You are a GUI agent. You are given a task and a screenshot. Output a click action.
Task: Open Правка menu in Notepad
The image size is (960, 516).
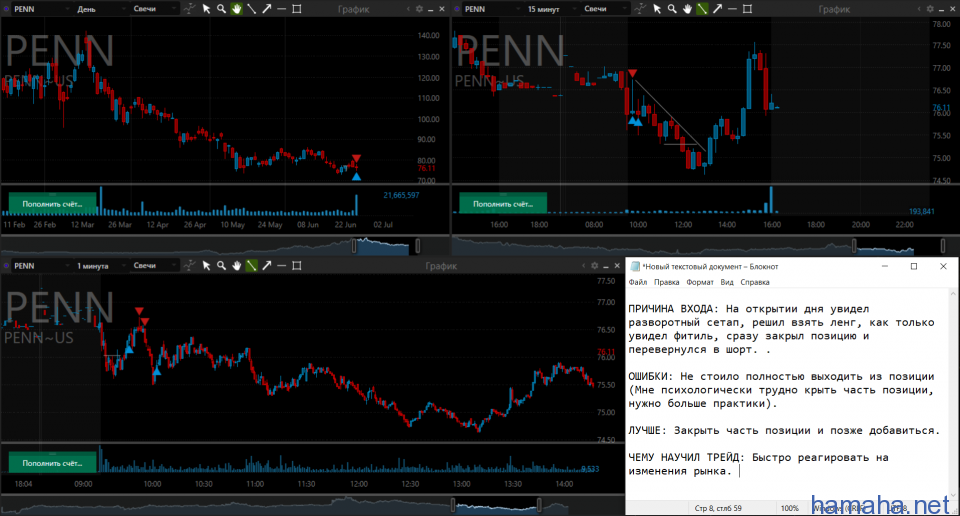tap(666, 282)
